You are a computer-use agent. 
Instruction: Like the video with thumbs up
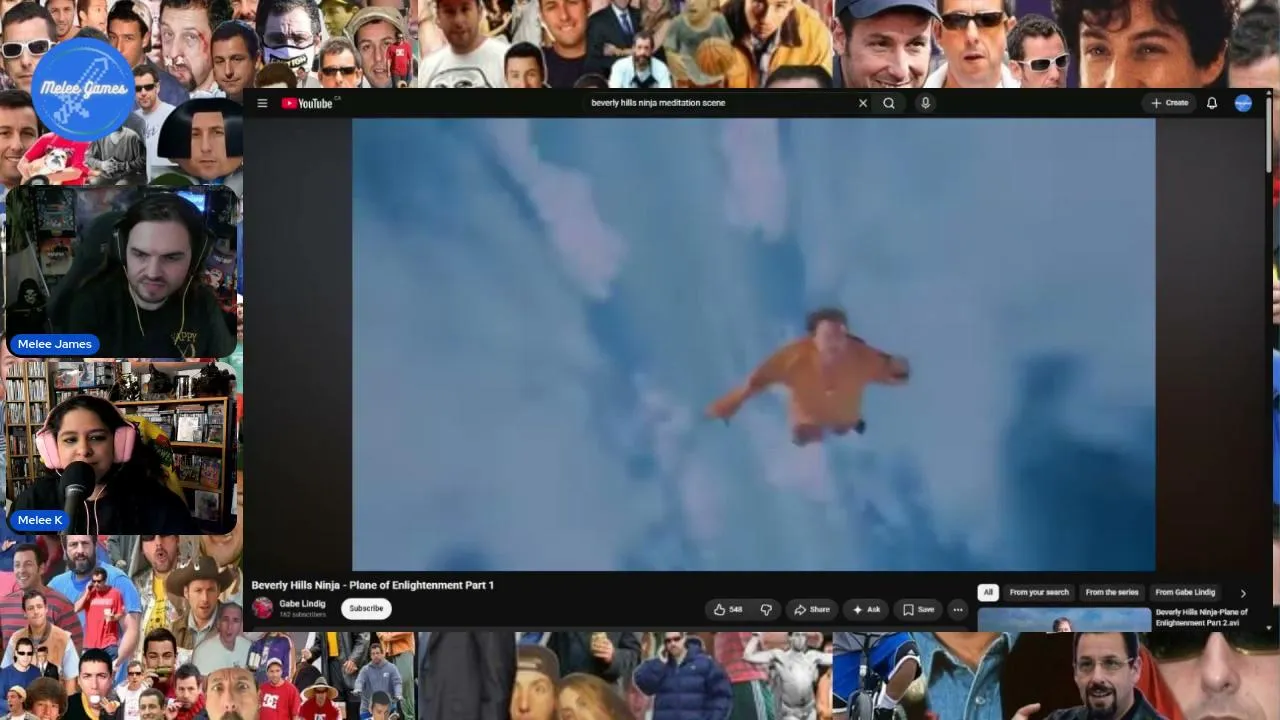click(728, 609)
